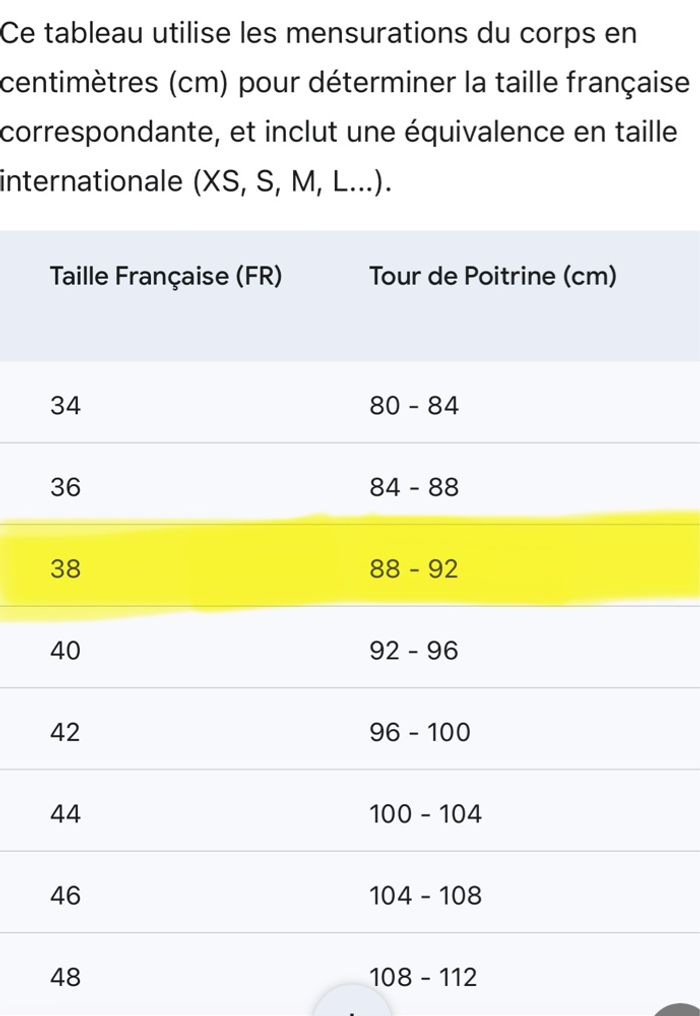Tap the "96 - 100" chest range
Screen dimensions: 700x1016
pyautogui.click(x=420, y=733)
